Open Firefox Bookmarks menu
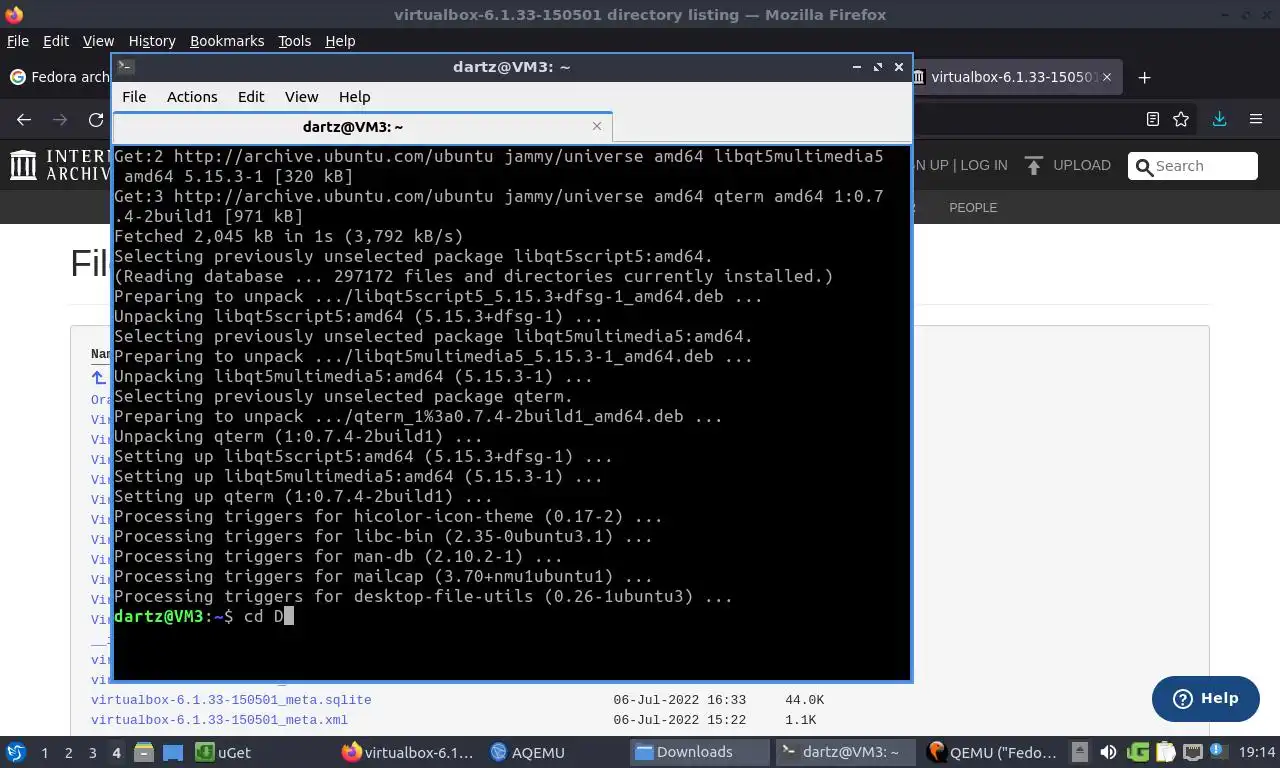Screen dimensions: 1280x768 pyautogui.click(x=227, y=41)
